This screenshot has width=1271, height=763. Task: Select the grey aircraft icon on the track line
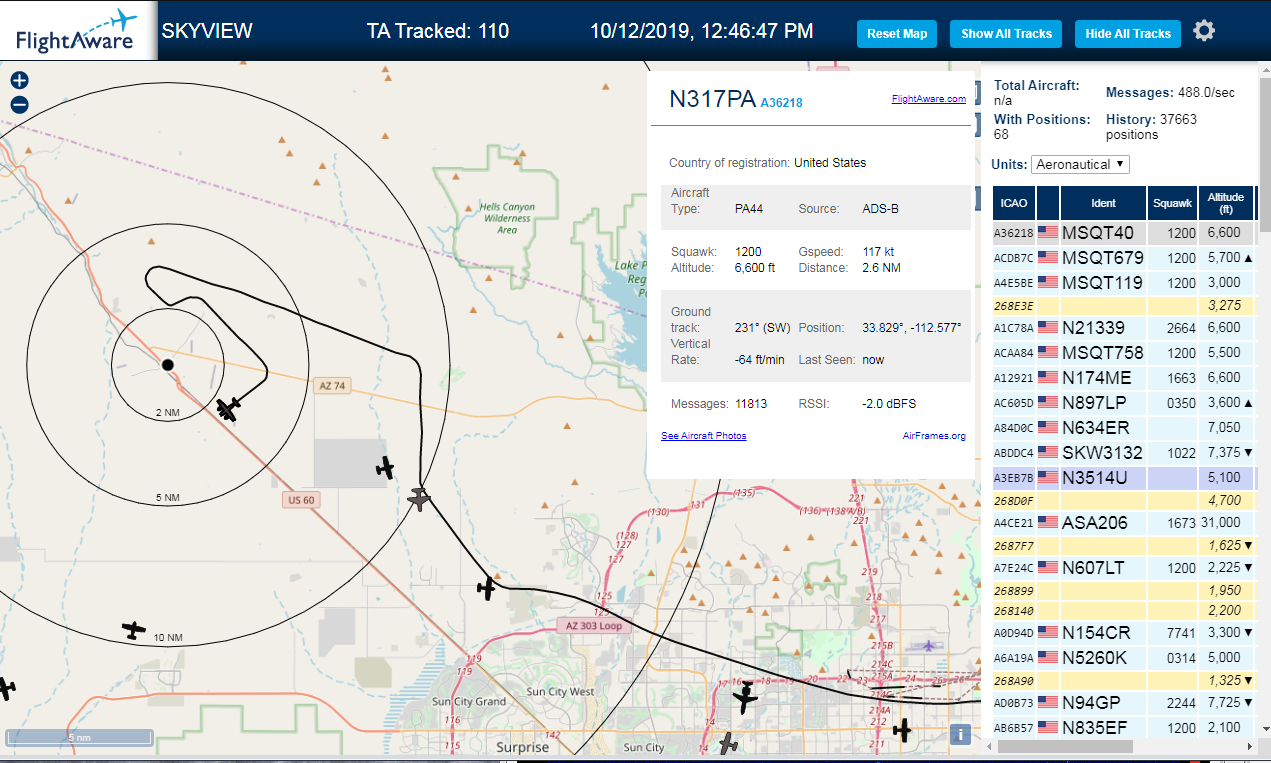click(419, 498)
